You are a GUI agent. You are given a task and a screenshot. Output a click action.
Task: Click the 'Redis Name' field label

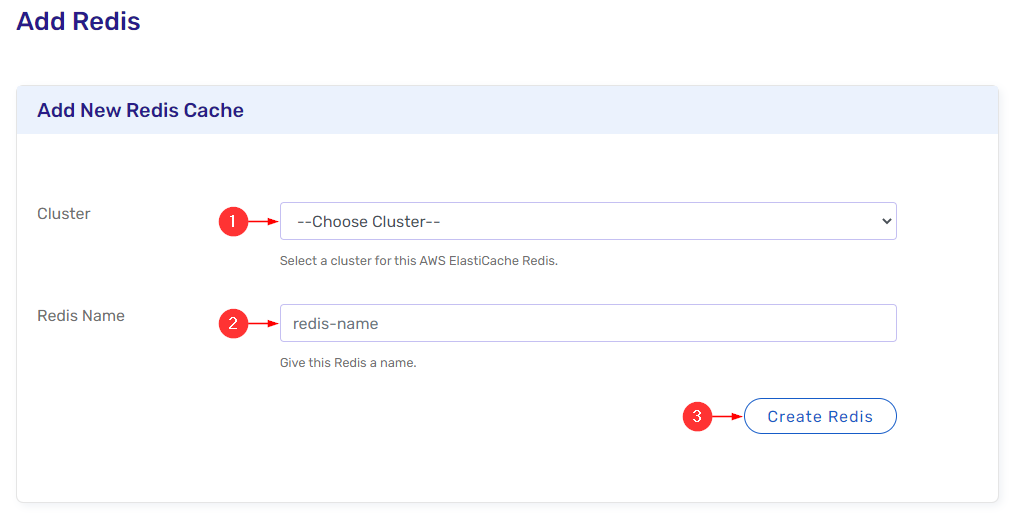point(81,316)
